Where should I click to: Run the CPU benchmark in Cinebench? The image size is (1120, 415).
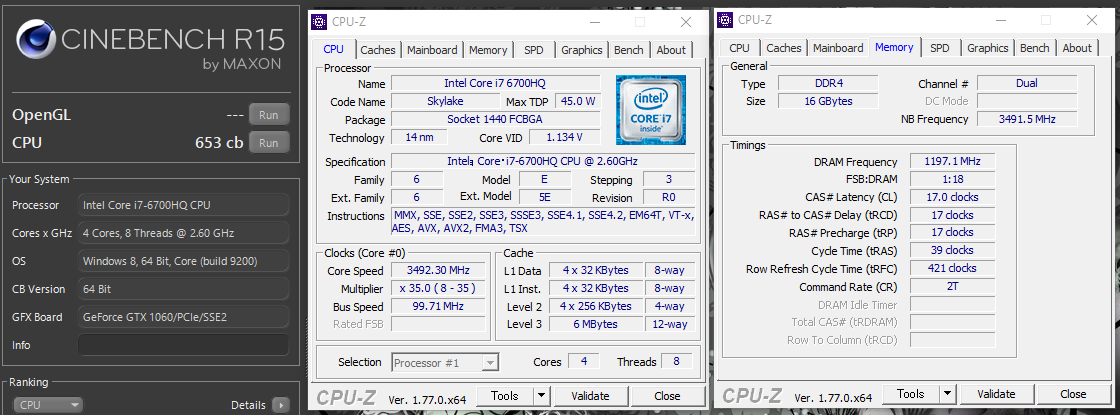pyautogui.click(x=268, y=143)
